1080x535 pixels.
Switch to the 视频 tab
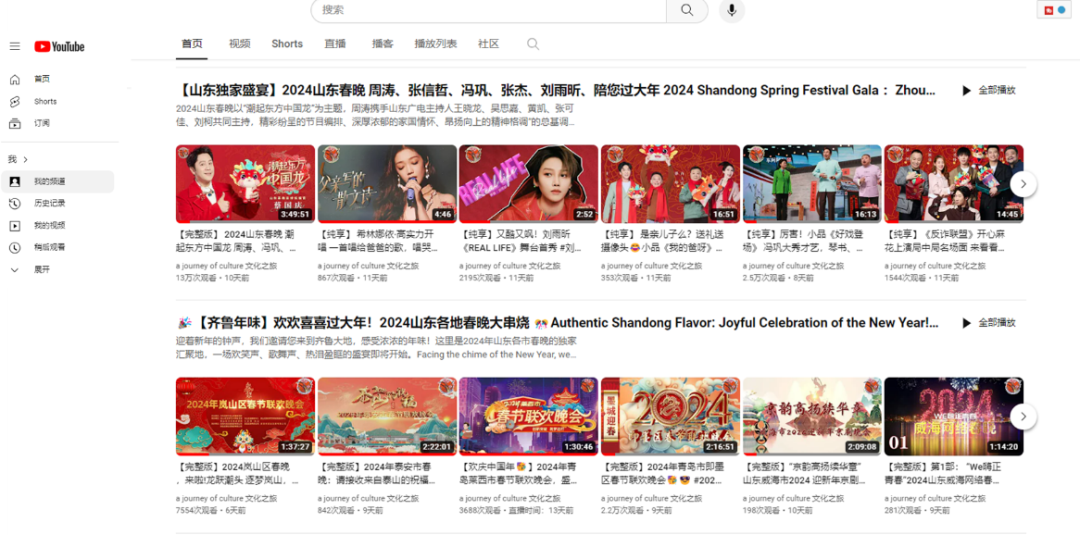pyautogui.click(x=240, y=43)
